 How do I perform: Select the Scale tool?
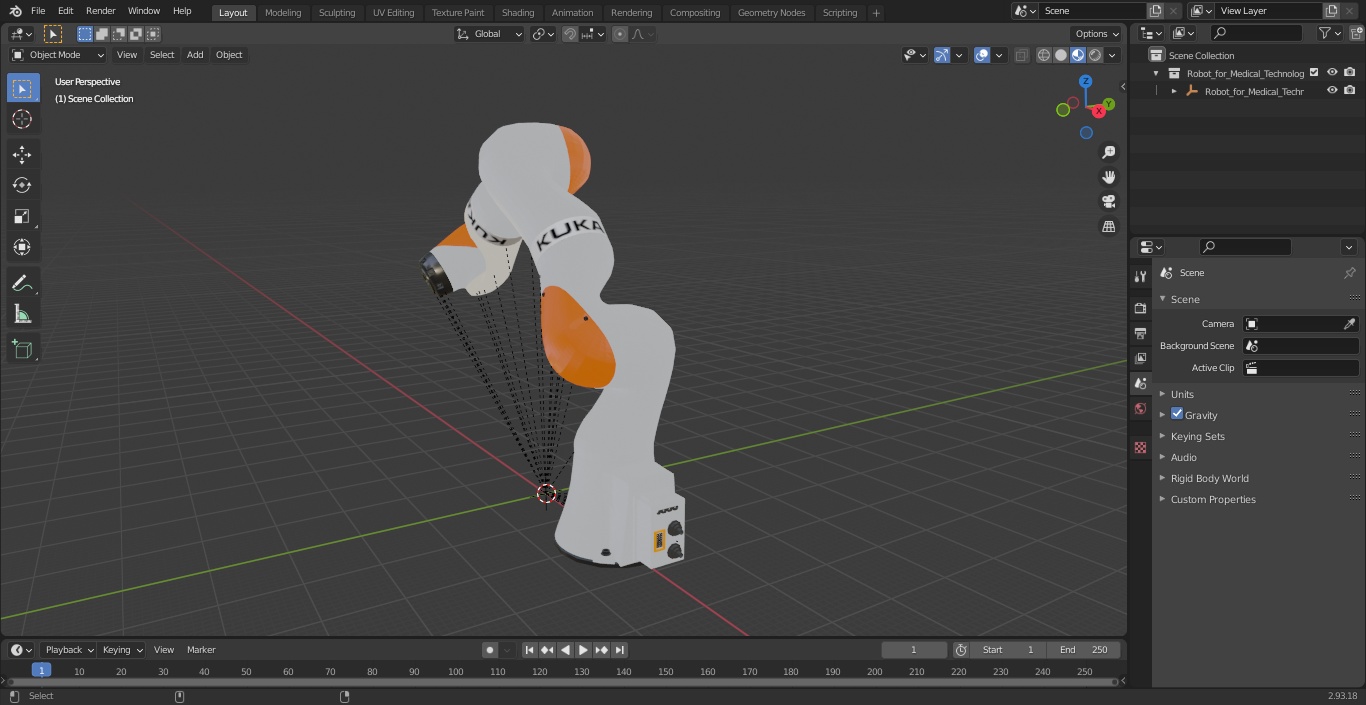22,216
